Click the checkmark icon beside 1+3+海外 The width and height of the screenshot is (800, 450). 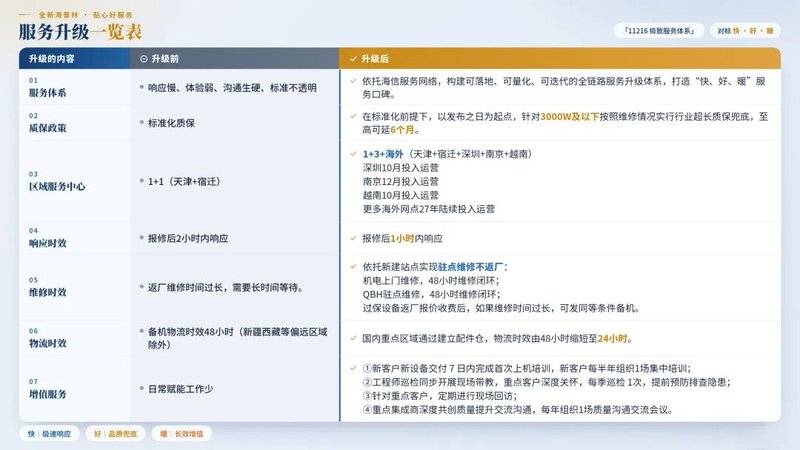[353, 154]
